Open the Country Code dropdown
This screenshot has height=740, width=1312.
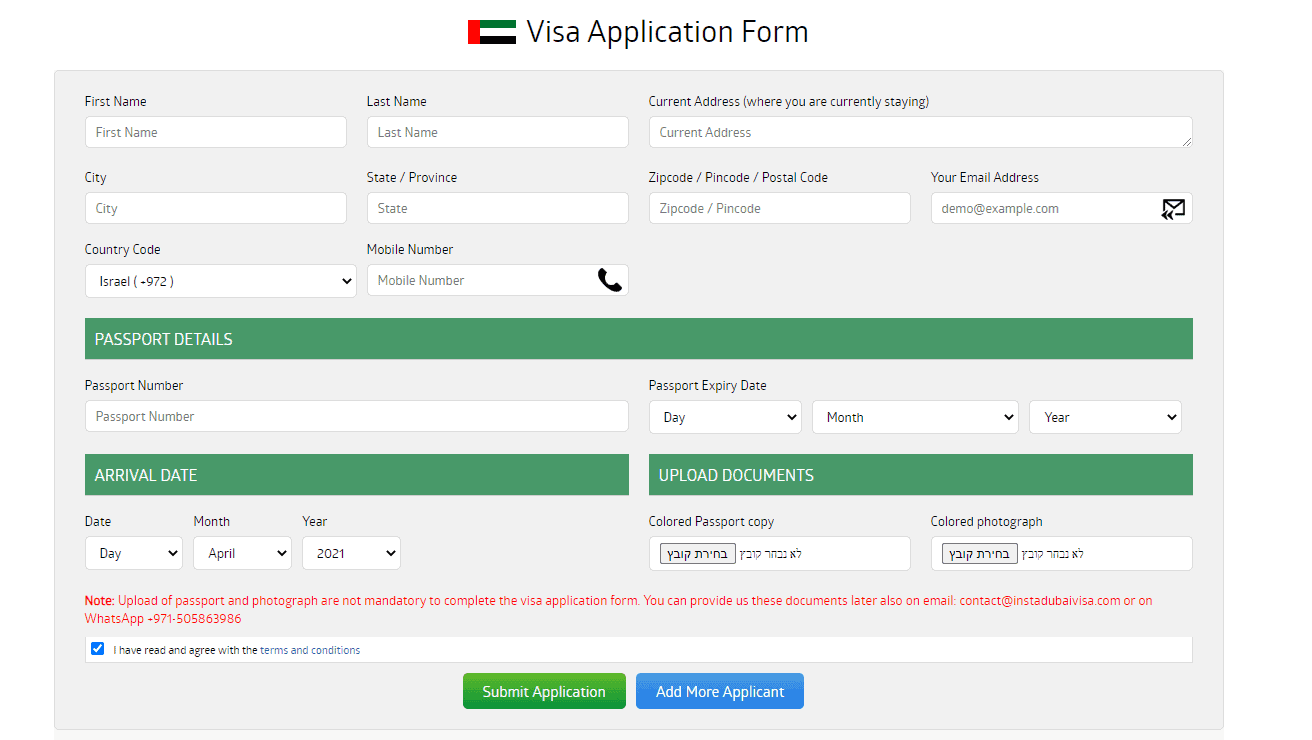pos(220,281)
